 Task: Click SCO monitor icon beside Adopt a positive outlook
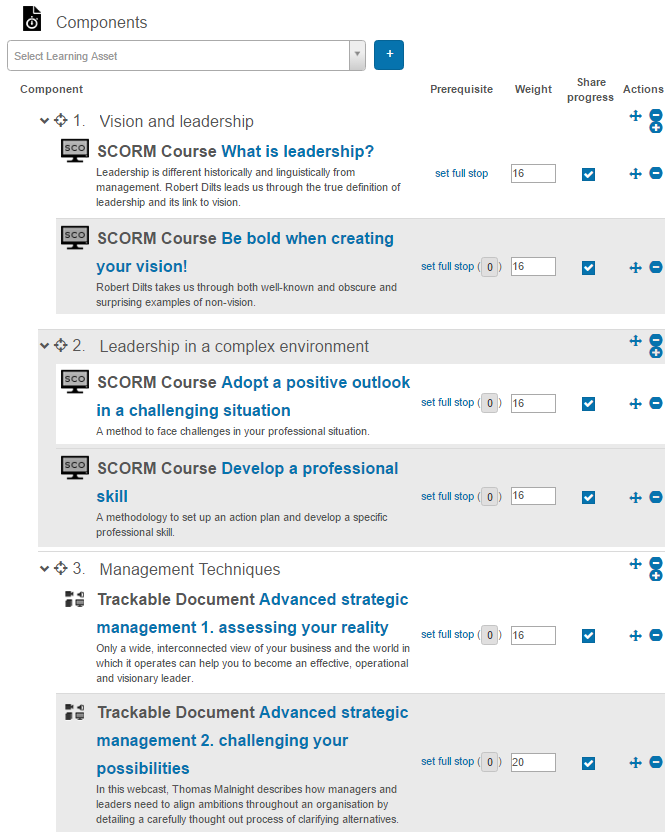tap(75, 382)
